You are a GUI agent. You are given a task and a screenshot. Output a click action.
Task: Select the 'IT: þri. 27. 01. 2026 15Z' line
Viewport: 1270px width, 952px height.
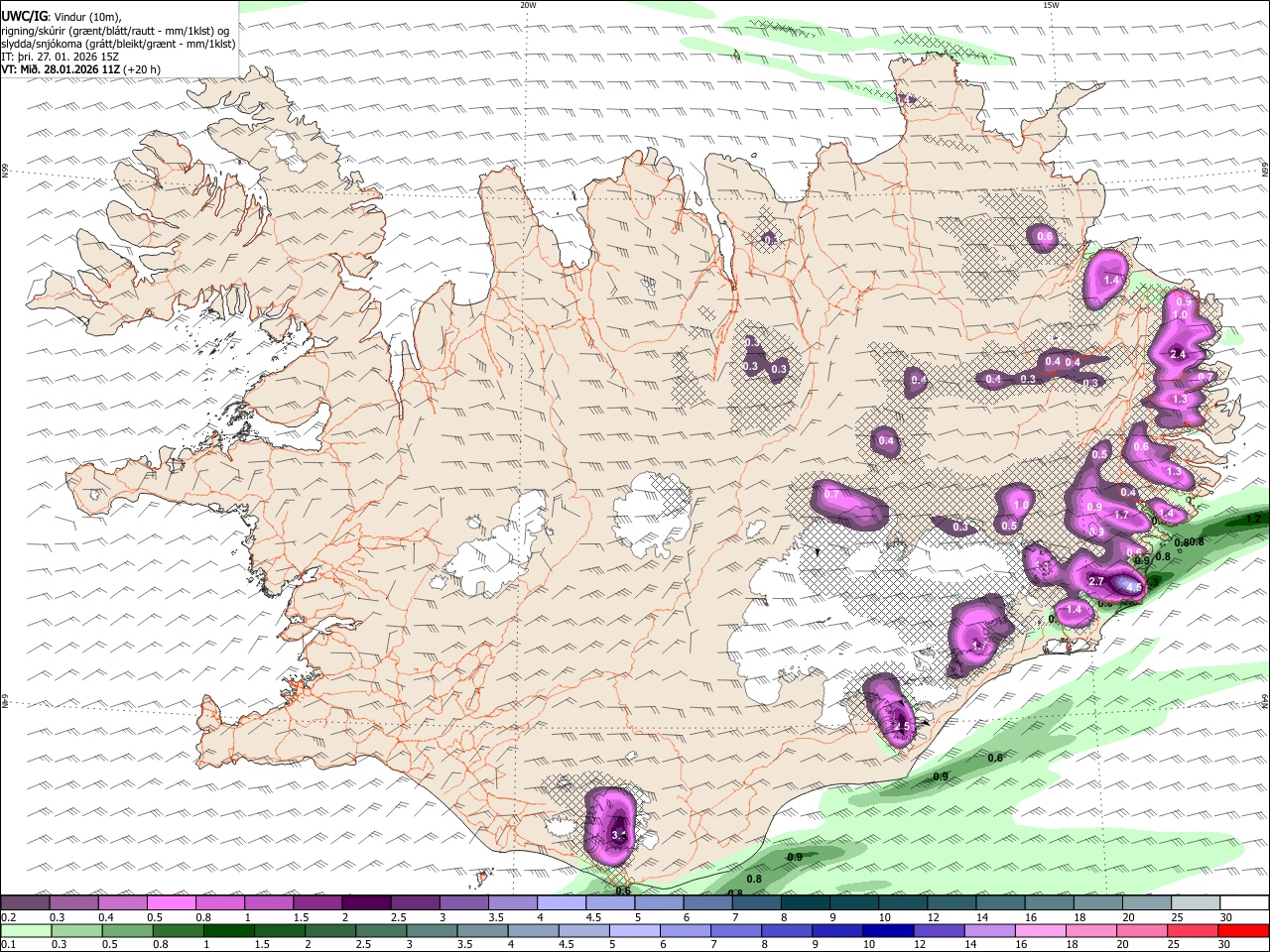point(60,57)
